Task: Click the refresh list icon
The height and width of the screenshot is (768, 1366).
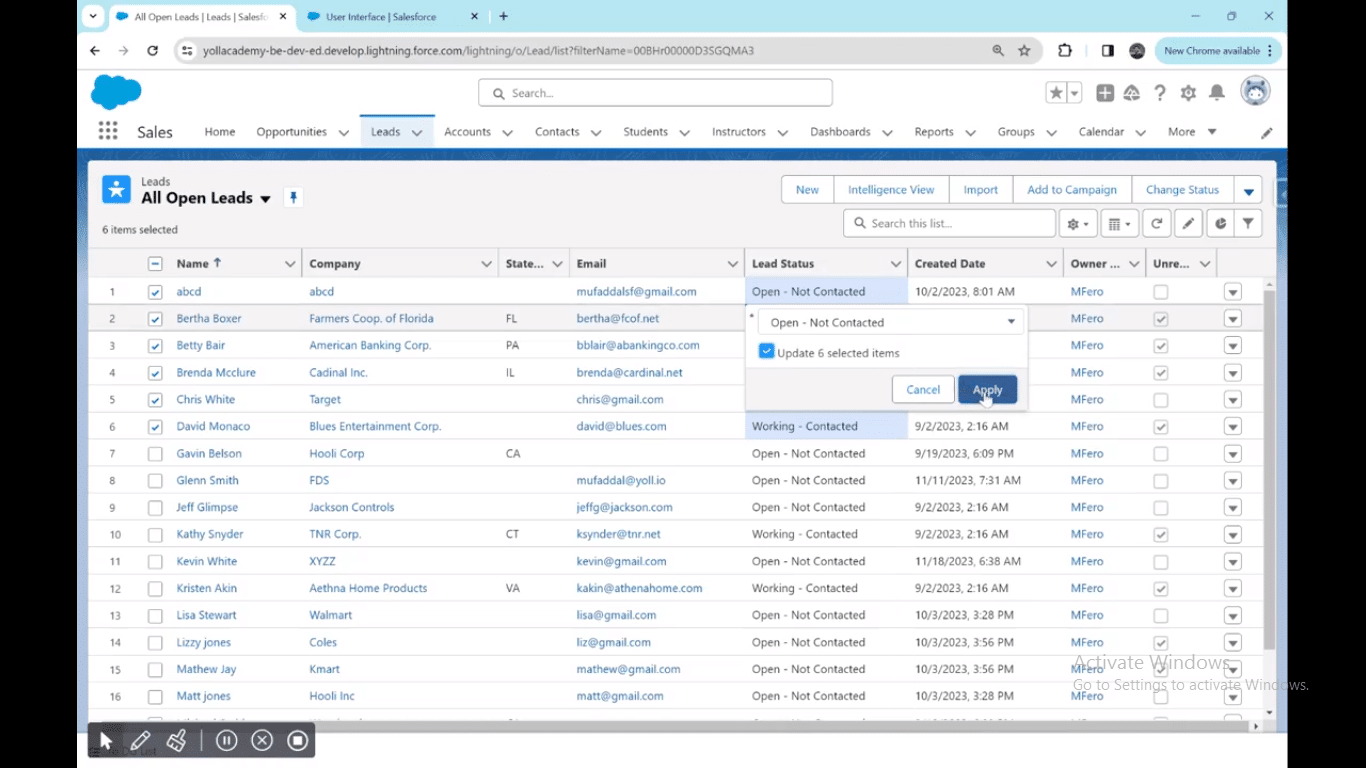Action: 1156,224
